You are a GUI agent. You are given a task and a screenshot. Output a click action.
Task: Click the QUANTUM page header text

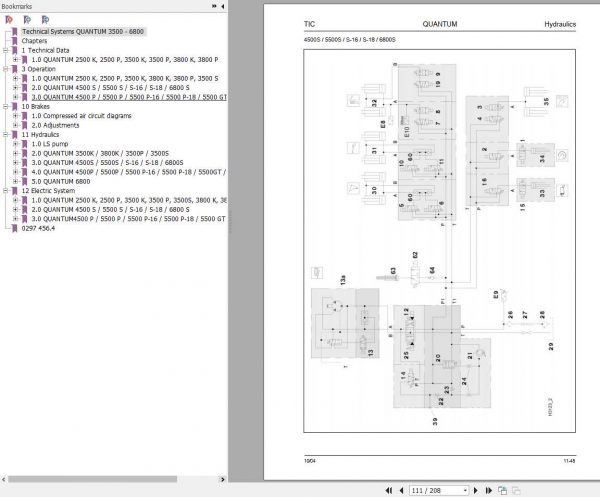440,24
